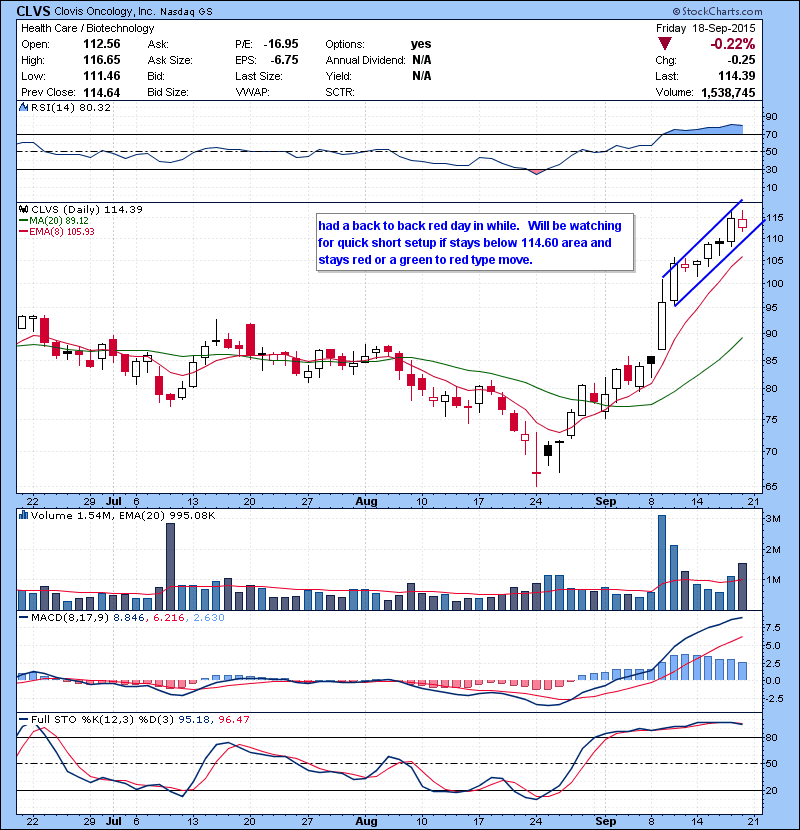
Task: Click the Open price value 112.56
Action: 102,44
